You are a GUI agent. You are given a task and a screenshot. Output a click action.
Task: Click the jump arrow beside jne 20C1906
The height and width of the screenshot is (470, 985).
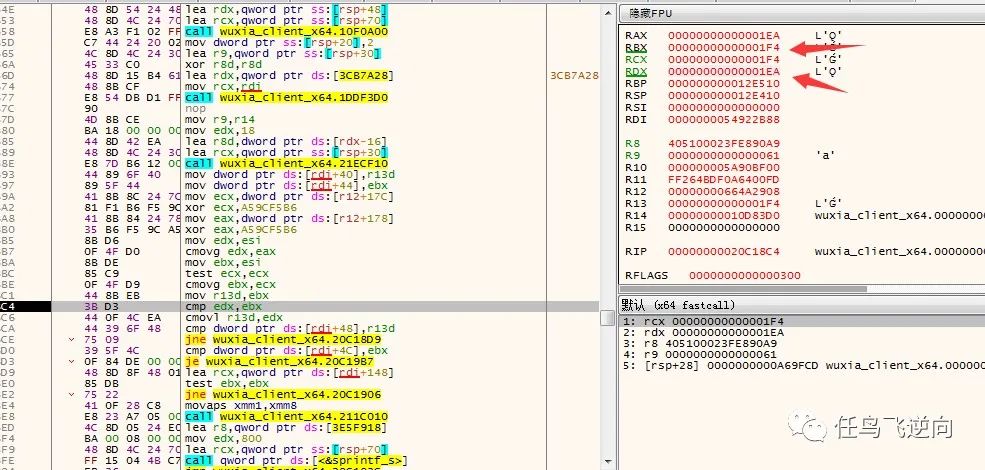point(72,395)
